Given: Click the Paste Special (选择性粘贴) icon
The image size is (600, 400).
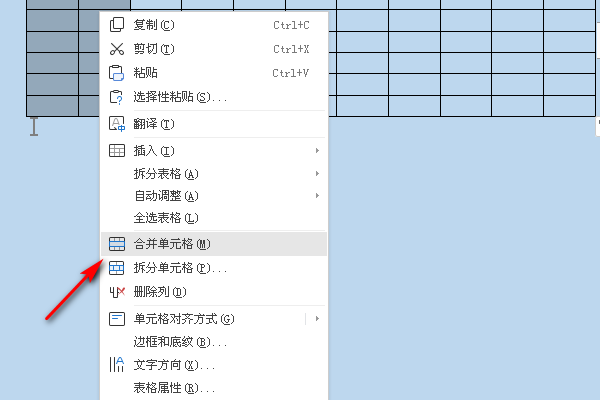Looking at the screenshot, I should coord(117,97).
